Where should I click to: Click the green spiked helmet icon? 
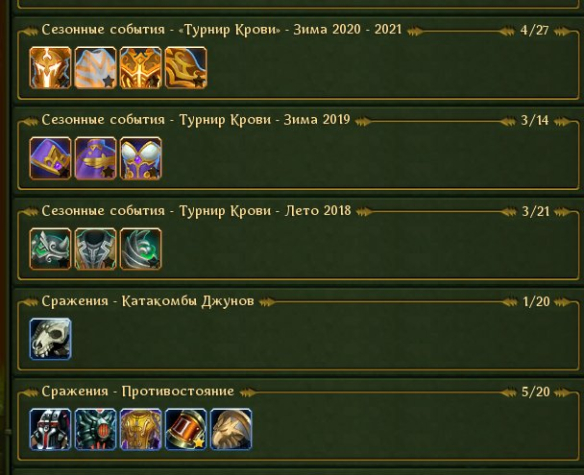(x=50, y=249)
